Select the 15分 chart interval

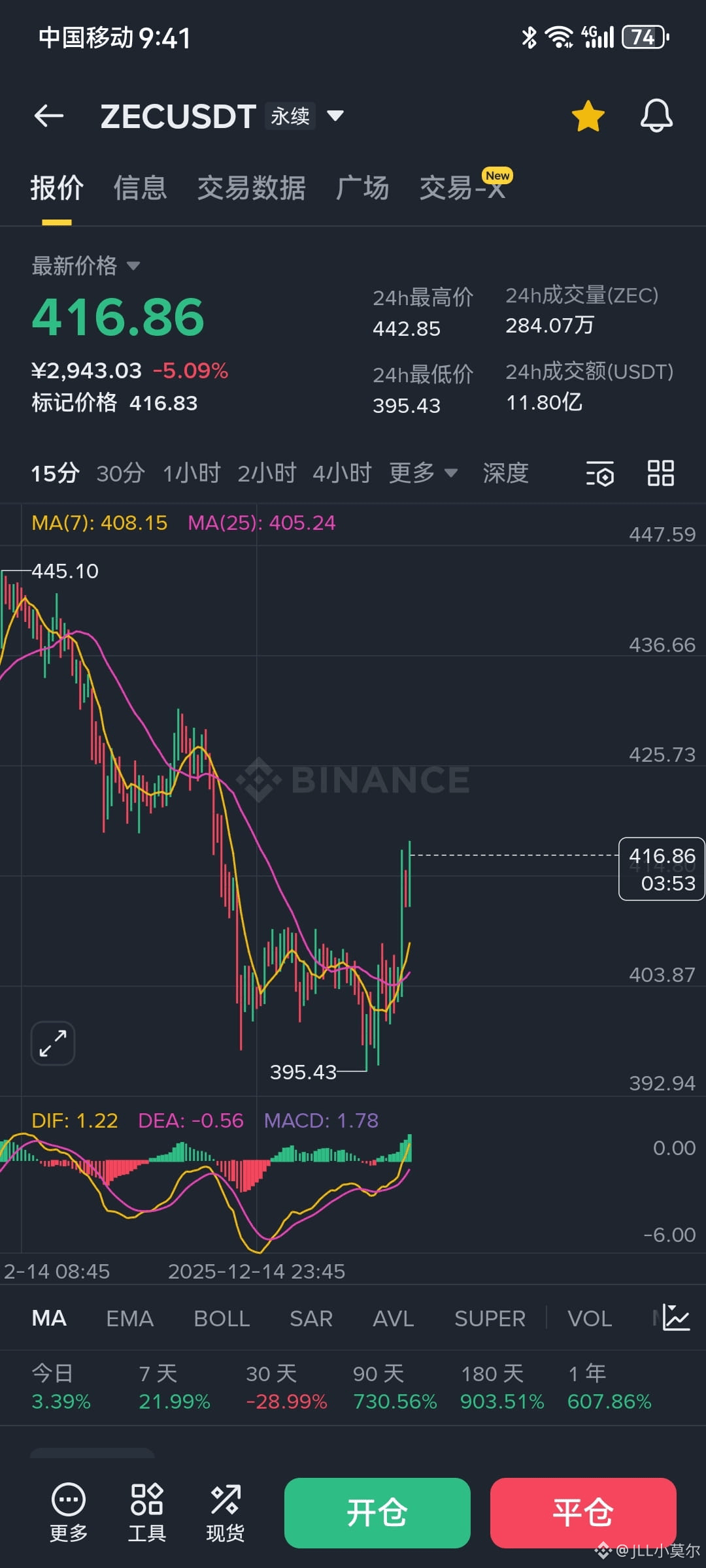55,473
